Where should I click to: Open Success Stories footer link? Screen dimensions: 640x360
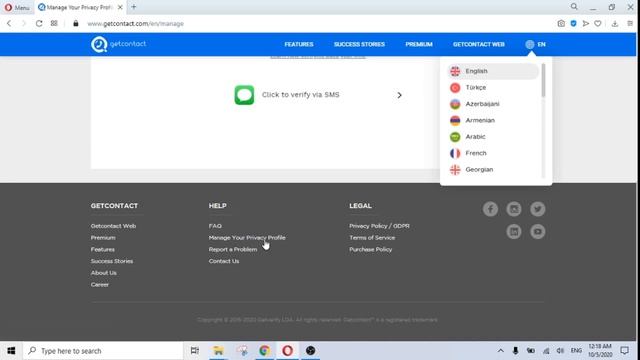point(111,261)
